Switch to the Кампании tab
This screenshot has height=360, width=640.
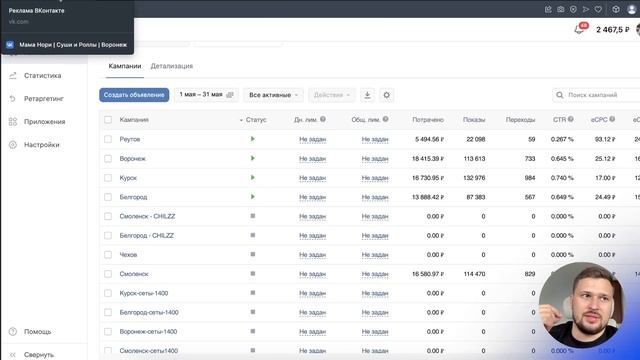(125, 66)
